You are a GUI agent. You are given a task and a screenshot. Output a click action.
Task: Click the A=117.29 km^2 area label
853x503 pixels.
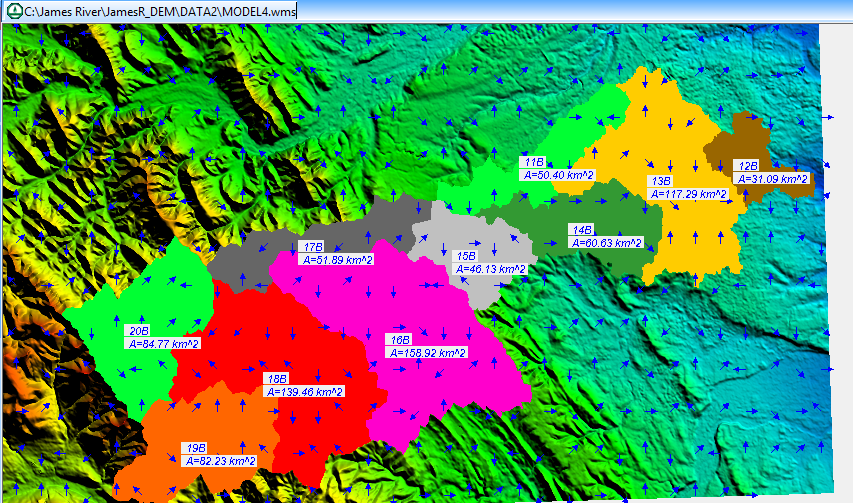pos(688,194)
